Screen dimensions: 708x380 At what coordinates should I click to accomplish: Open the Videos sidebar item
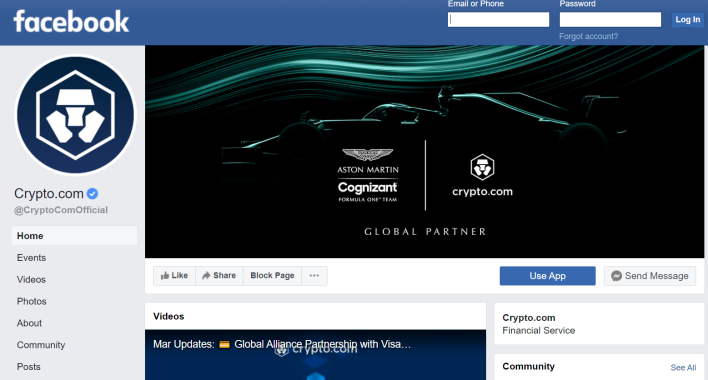[31, 279]
